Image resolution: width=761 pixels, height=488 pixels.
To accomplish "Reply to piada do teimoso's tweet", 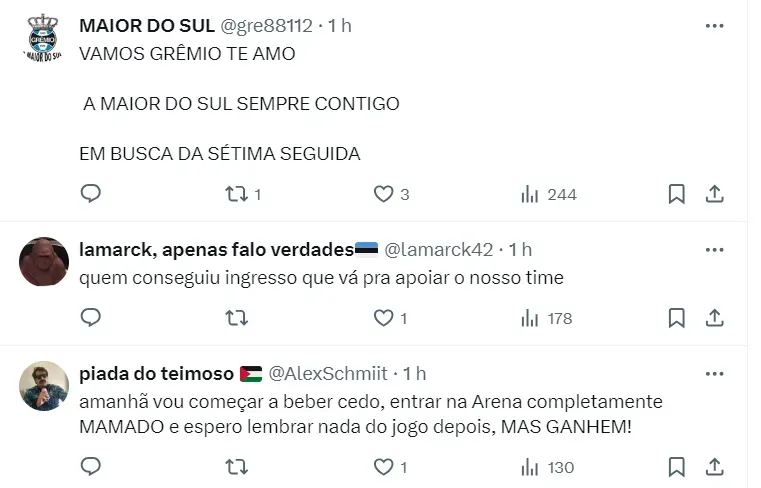I will click(x=91, y=466).
